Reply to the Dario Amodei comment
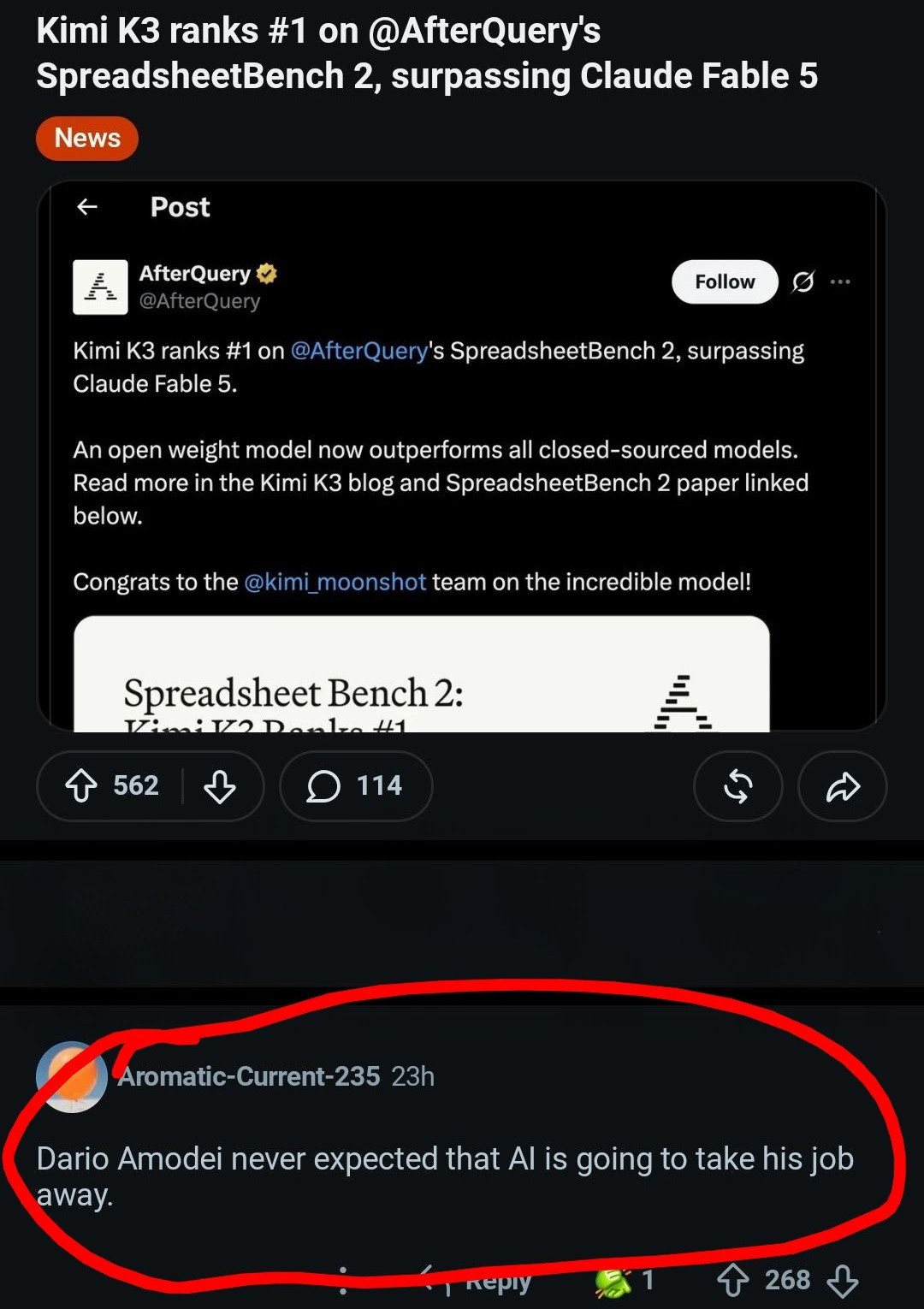924x1309 pixels. tap(479, 1280)
